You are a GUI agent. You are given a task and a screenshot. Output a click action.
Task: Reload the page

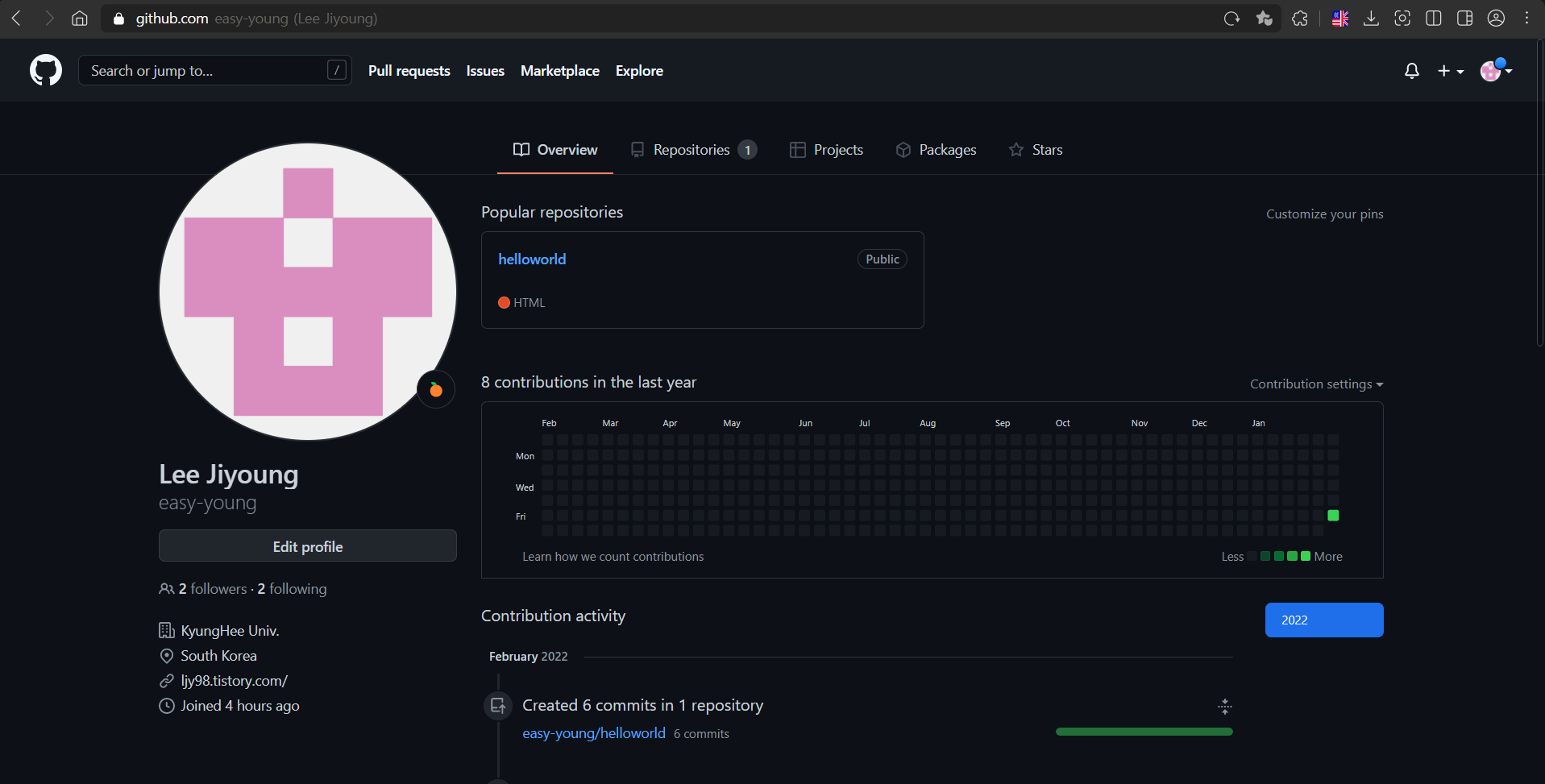tap(1231, 19)
